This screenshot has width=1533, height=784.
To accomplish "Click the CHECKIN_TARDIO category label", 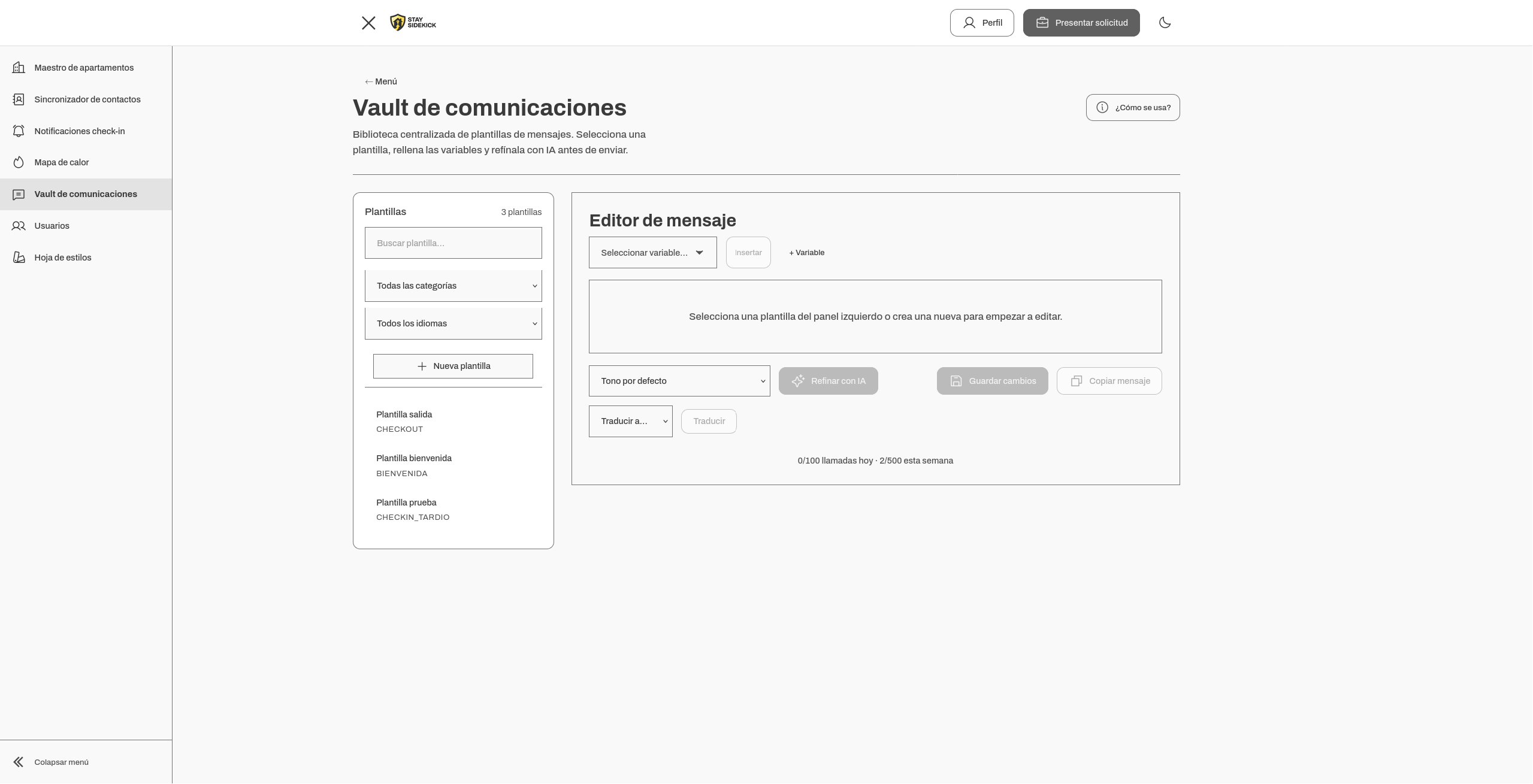I will click(x=413, y=517).
